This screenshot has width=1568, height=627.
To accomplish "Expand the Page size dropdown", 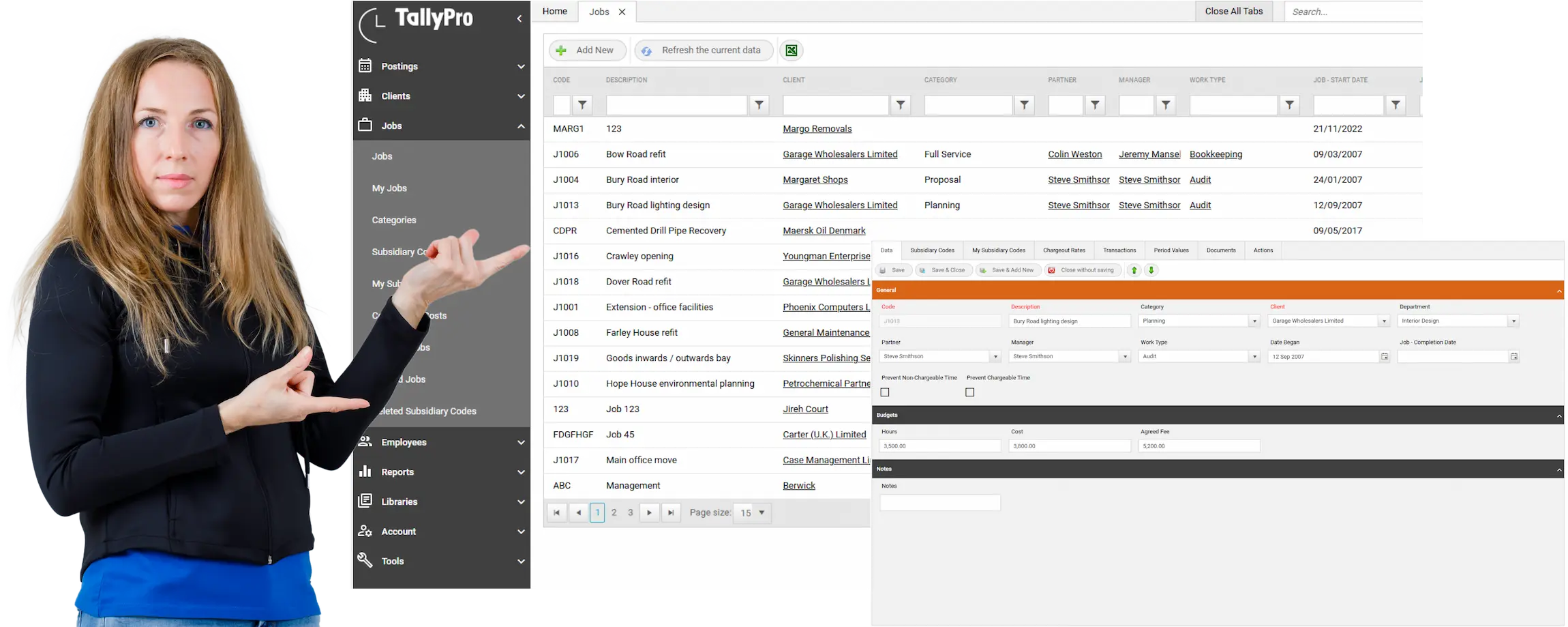I will [x=762, y=513].
